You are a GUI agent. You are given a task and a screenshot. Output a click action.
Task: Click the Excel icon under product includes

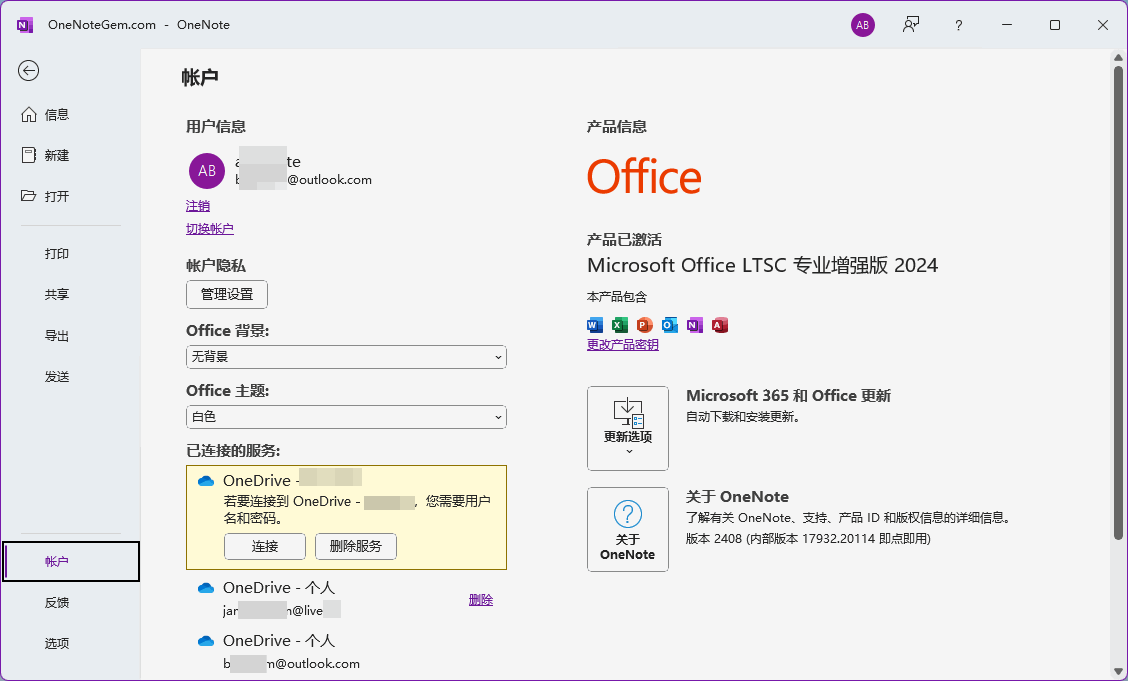pyautogui.click(x=619, y=325)
